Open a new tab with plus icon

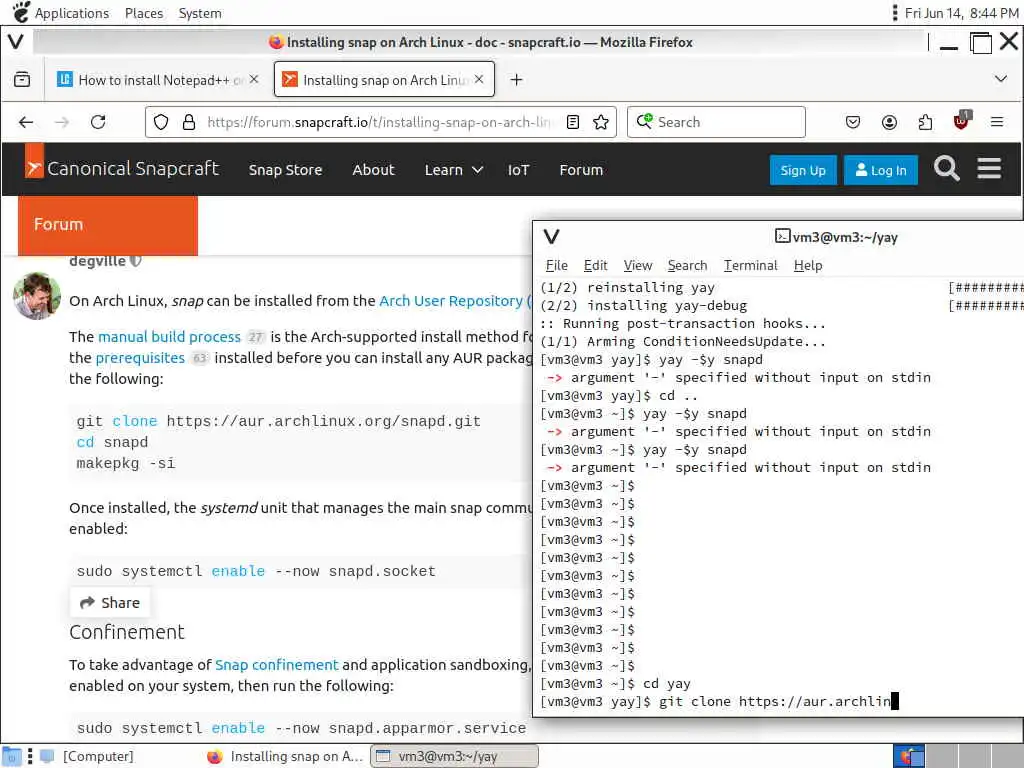pyautogui.click(x=517, y=80)
